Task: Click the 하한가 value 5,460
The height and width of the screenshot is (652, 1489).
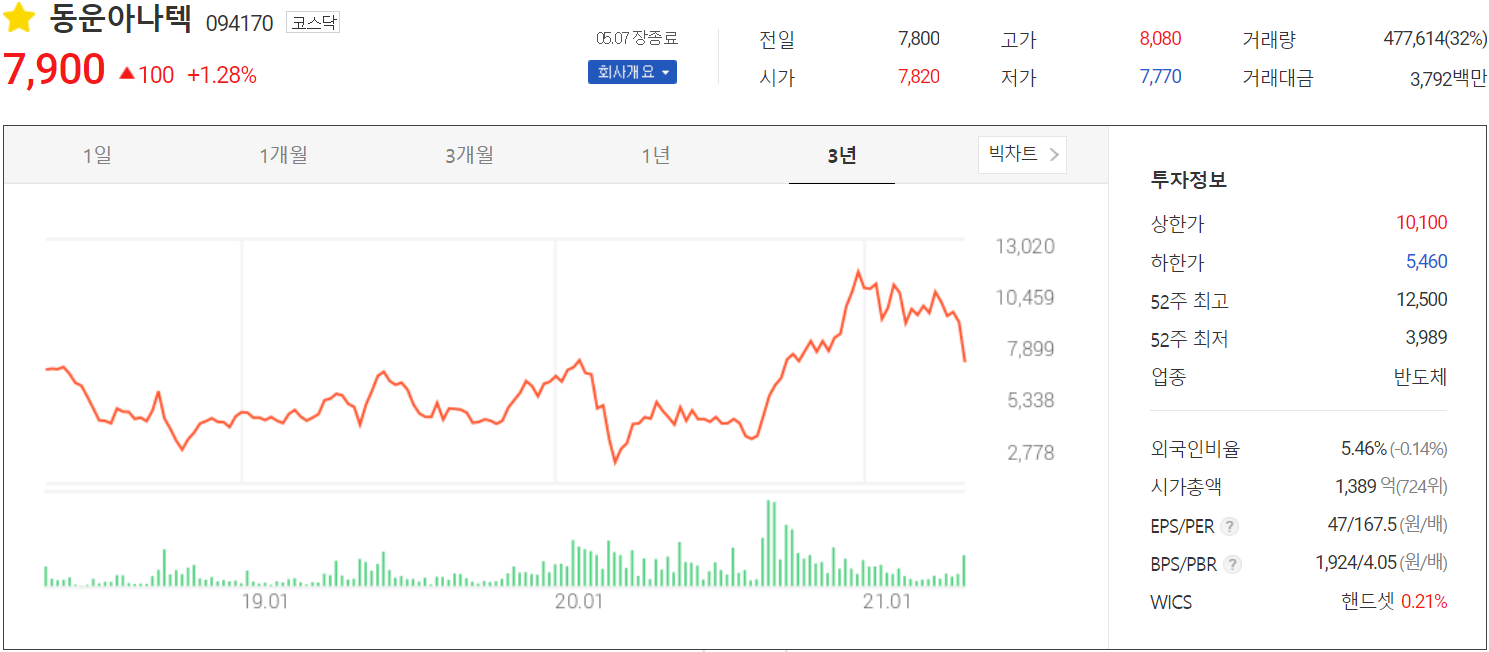Action: point(1427,262)
